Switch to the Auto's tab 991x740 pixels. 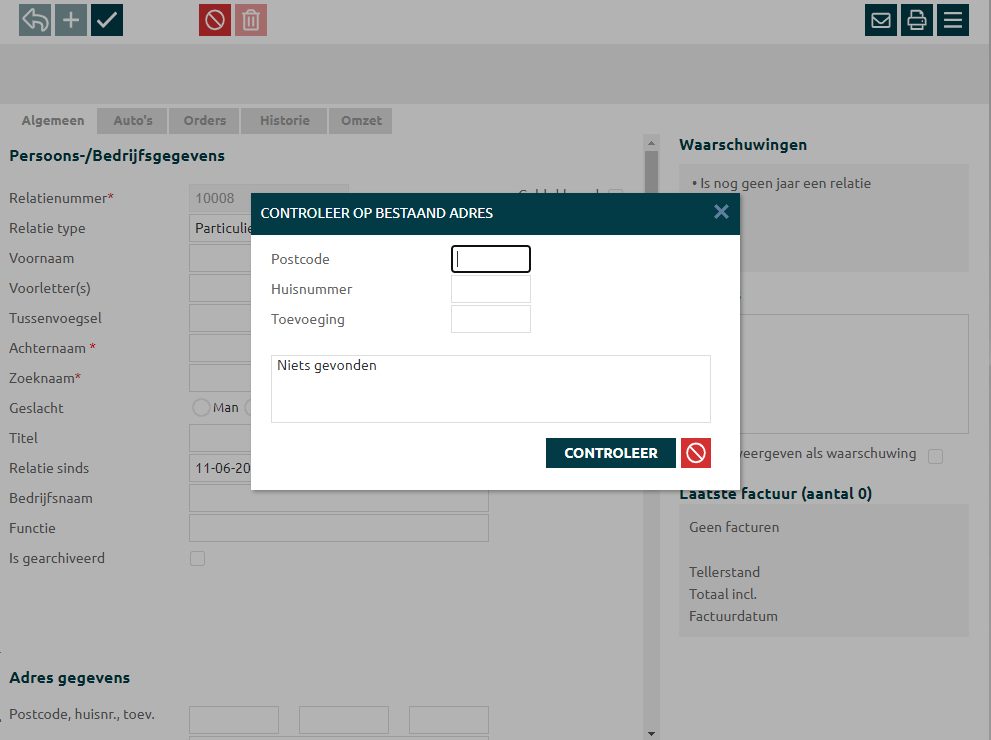pyautogui.click(x=133, y=121)
